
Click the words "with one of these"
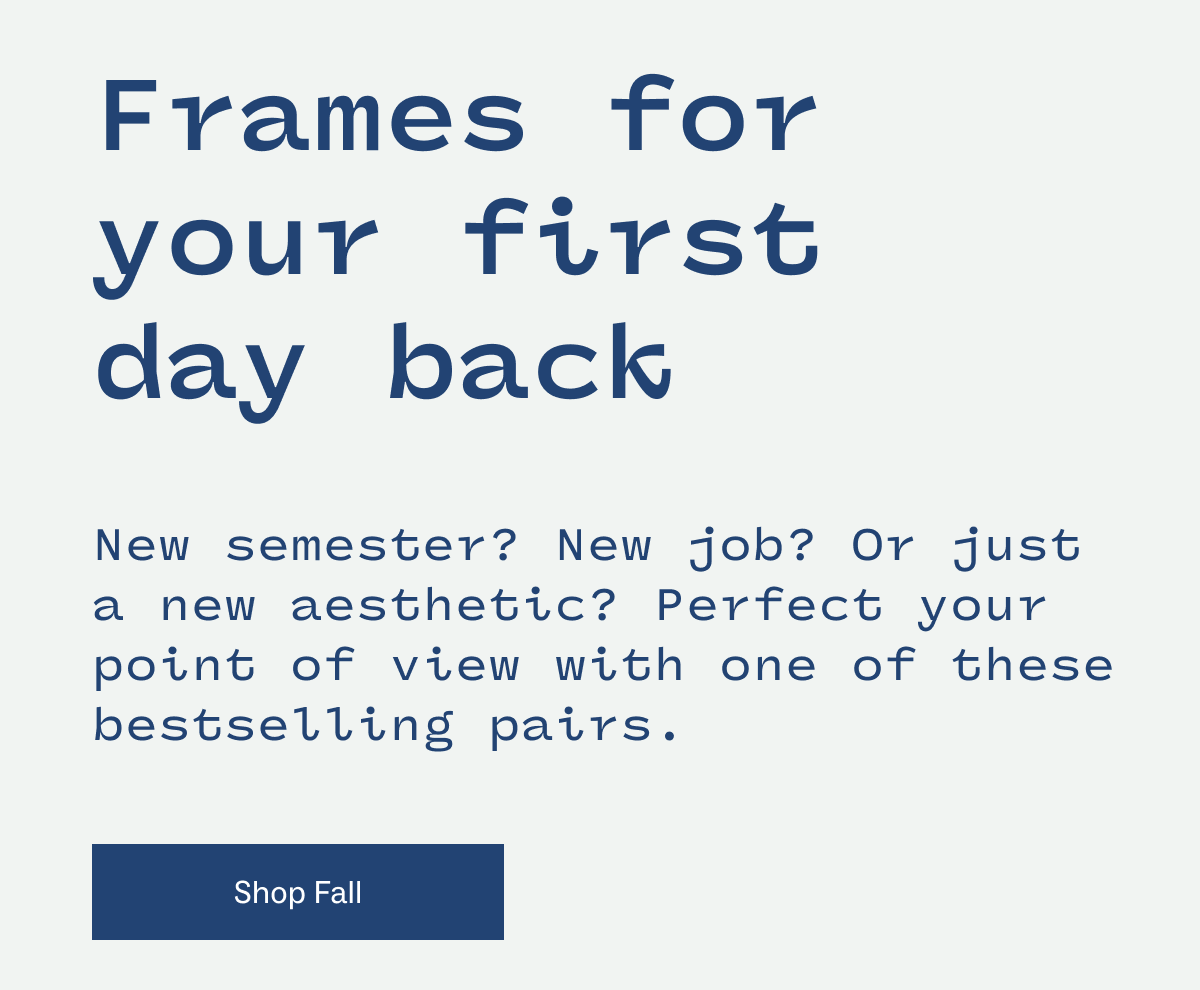[835, 666]
